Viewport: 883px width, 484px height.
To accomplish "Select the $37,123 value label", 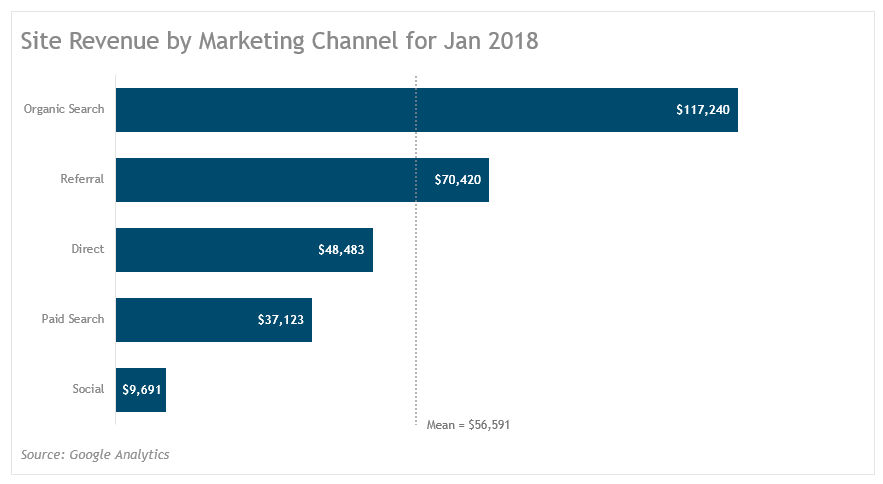I will point(281,320).
